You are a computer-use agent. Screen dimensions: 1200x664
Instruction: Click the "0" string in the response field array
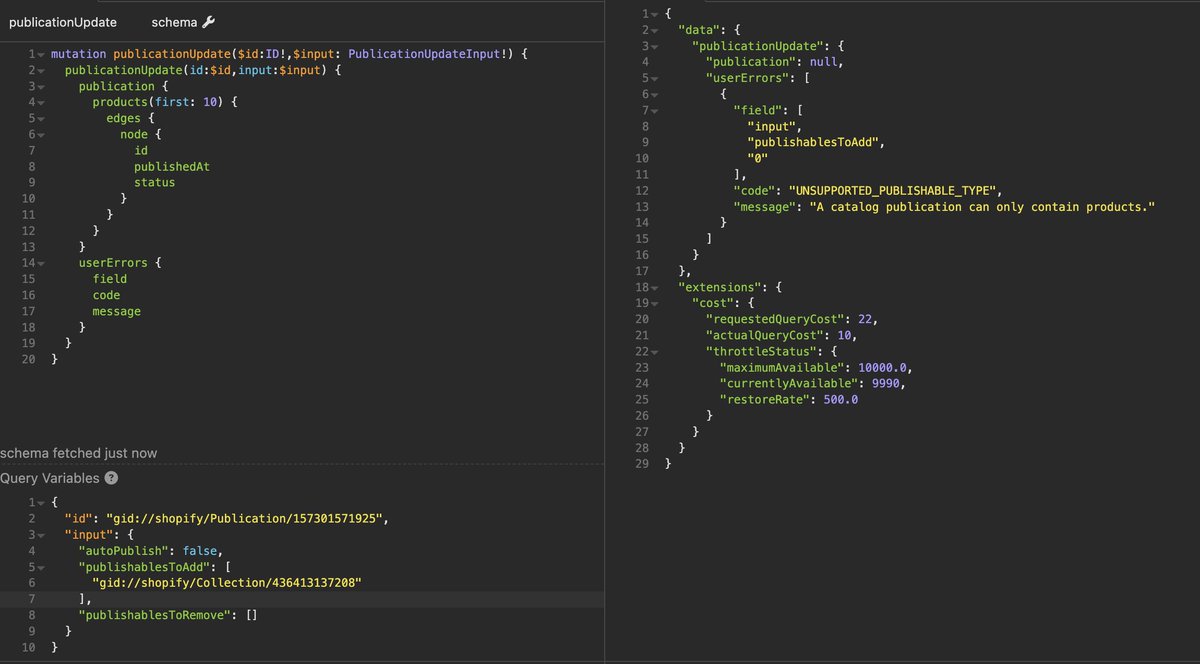[x=757, y=158]
